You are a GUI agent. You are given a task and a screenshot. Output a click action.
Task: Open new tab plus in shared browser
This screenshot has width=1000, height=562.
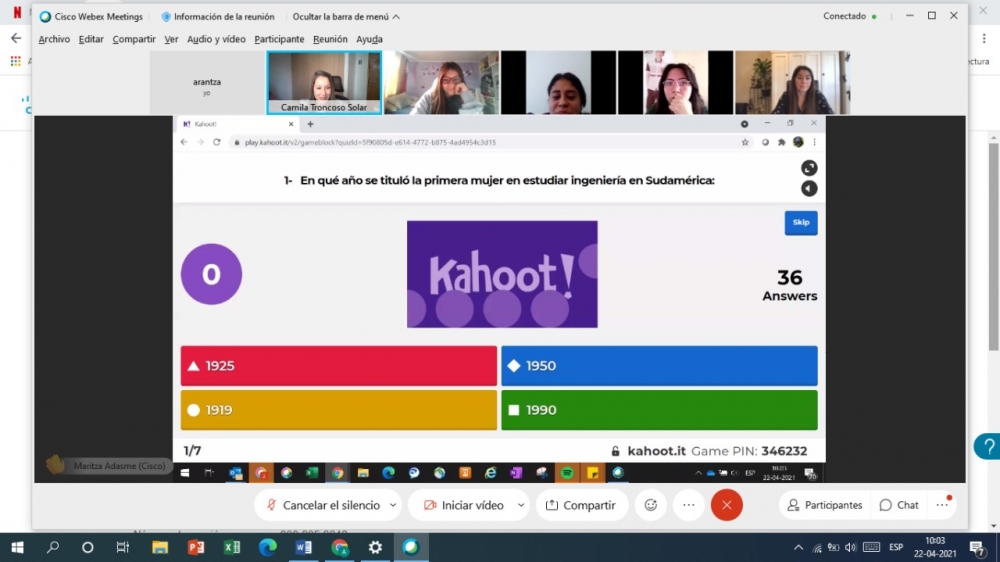(x=311, y=124)
